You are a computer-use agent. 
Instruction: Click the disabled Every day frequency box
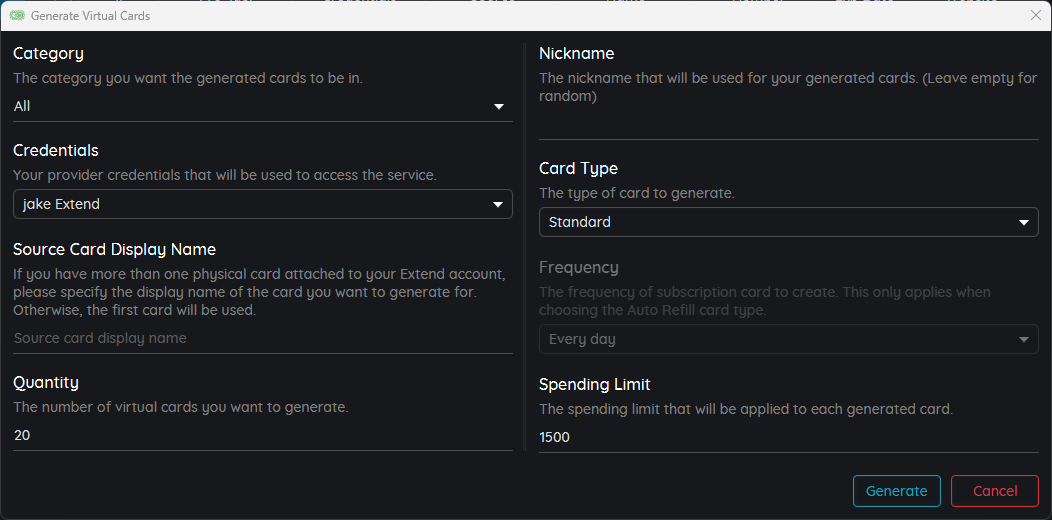coord(788,339)
